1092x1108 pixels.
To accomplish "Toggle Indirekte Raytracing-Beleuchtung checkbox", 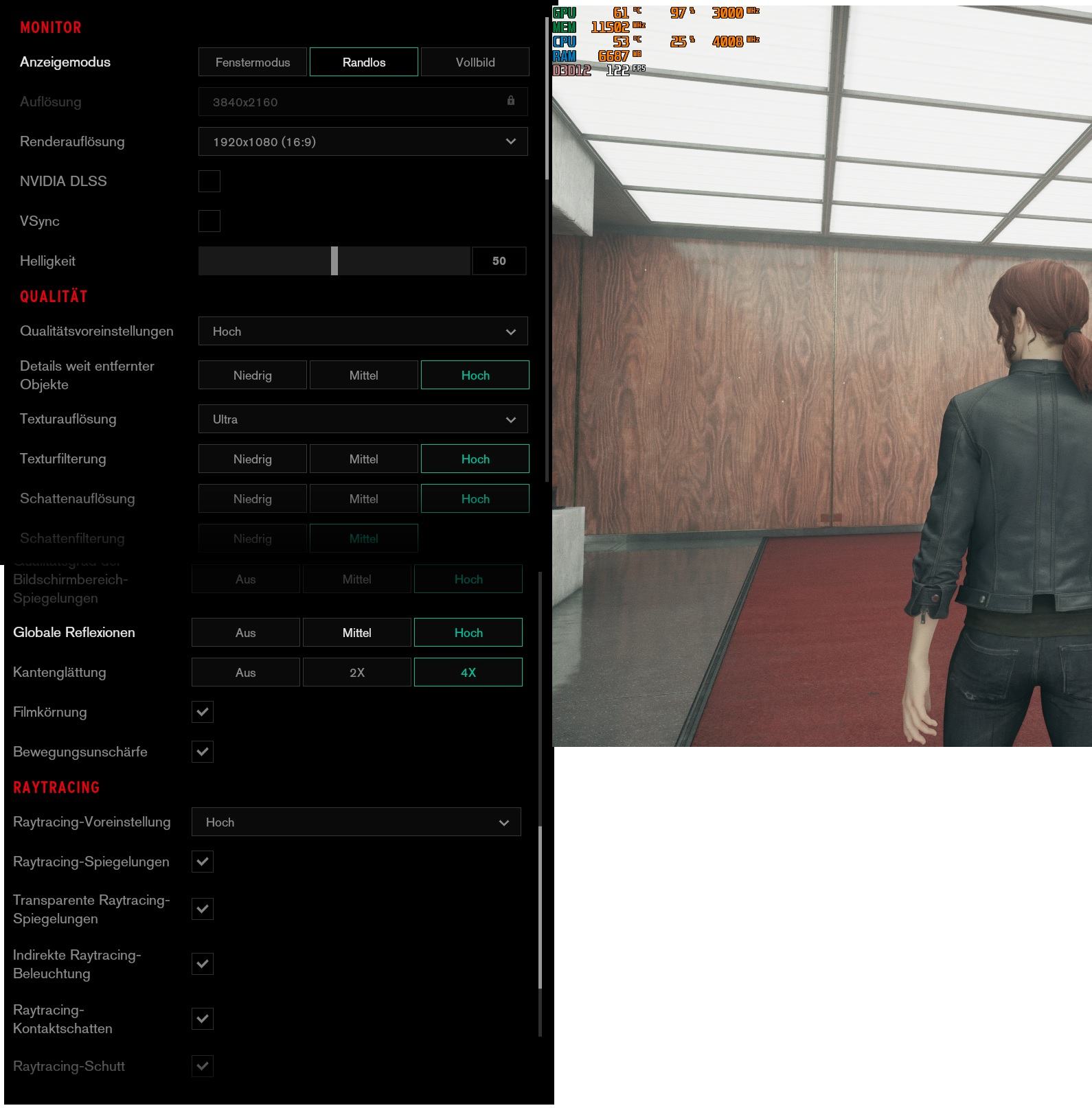I will [x=203, y=964].
